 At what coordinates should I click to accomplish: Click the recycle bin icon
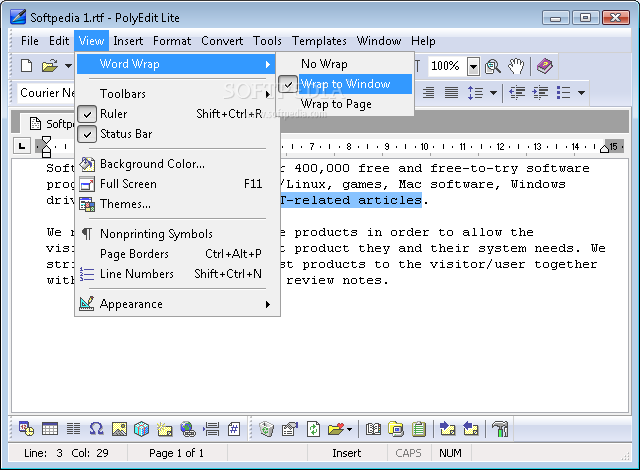click(x=267, y=429)
